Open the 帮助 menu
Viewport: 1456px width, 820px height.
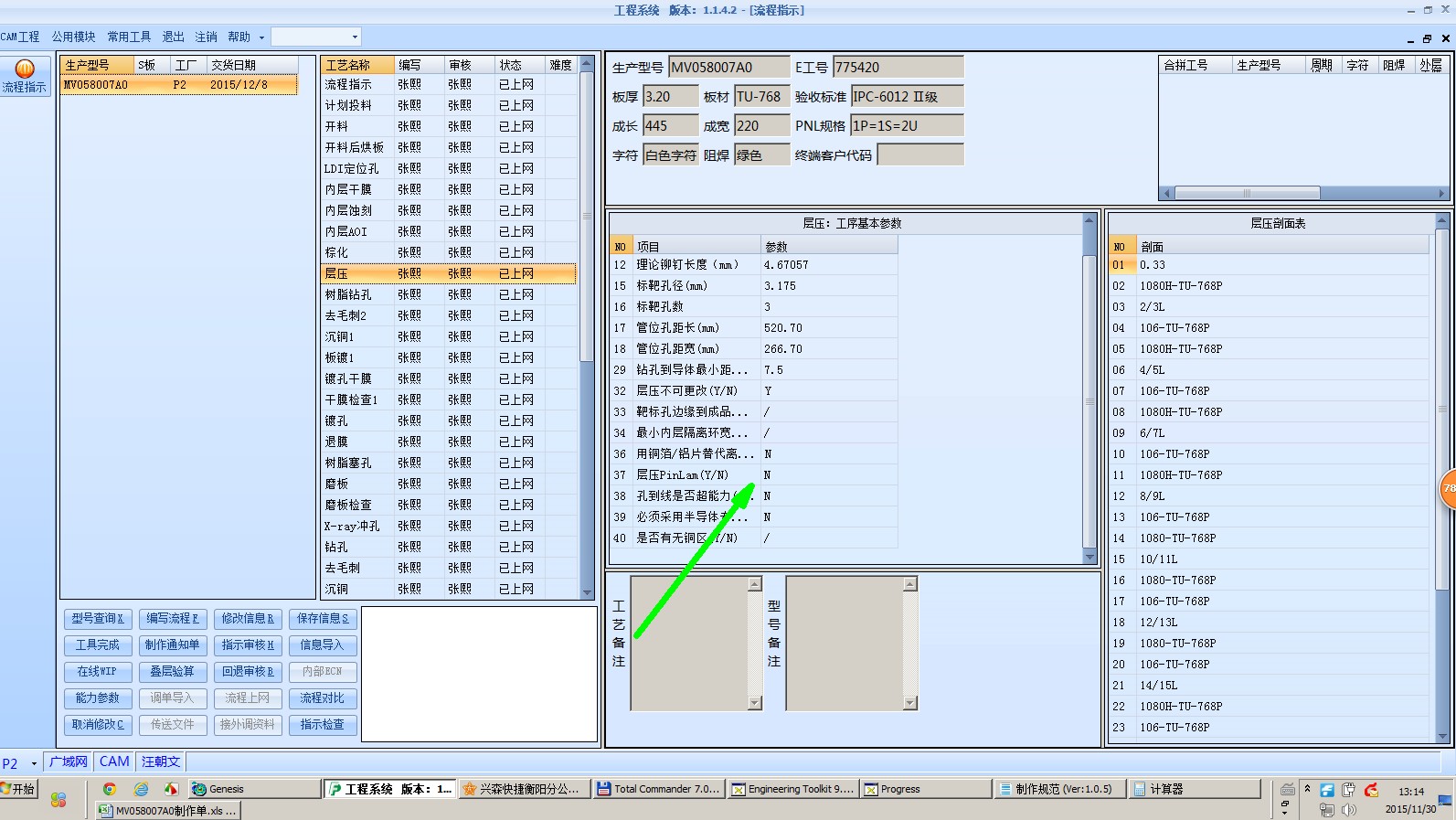[x=239, y=37]
